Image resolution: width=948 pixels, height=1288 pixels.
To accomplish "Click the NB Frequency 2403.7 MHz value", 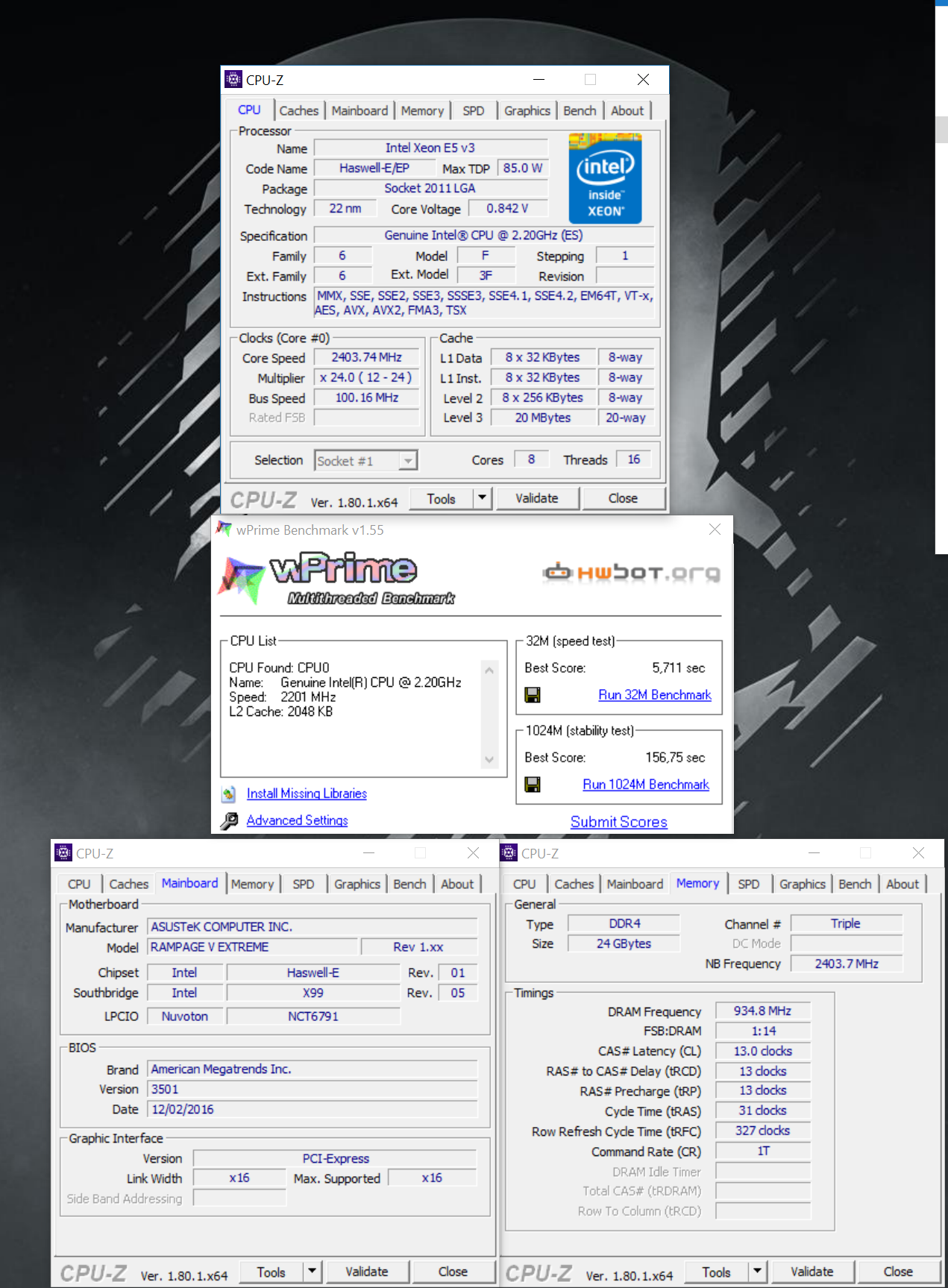I will coord(846,964).
